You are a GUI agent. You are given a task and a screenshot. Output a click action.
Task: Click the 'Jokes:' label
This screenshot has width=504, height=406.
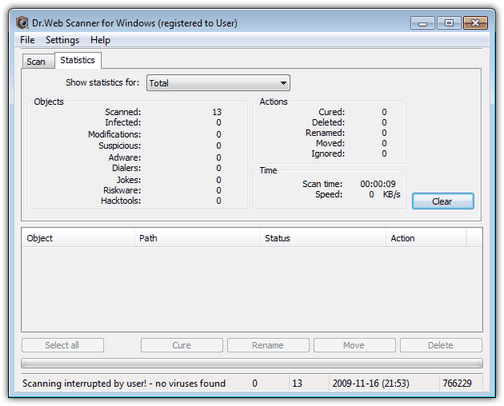pyautogui.click(x=129, y=180)
